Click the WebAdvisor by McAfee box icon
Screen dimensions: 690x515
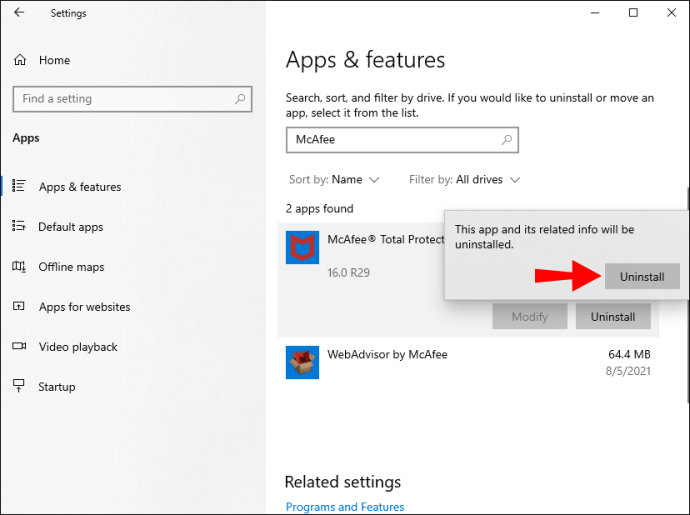point(302,362)
